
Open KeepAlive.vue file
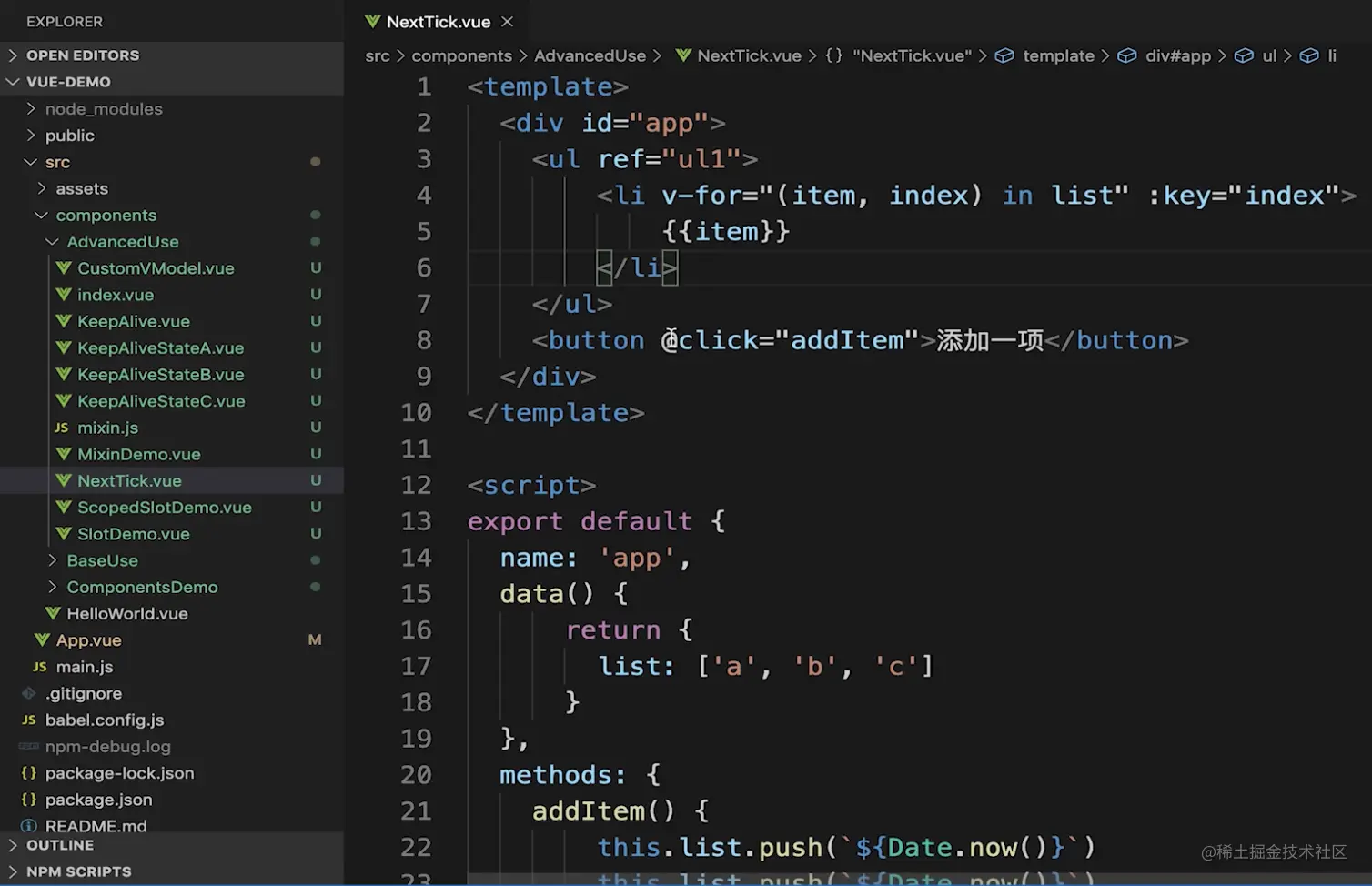tap(134, 321)
